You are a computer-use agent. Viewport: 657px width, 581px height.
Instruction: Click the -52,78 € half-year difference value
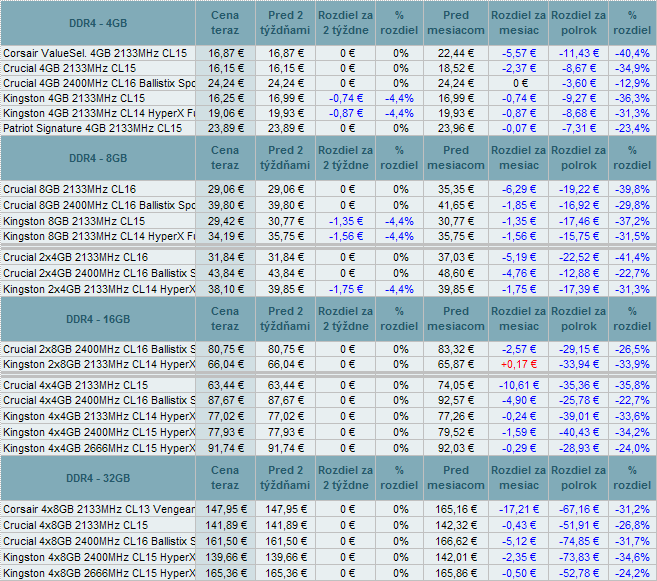click(579, 573)
